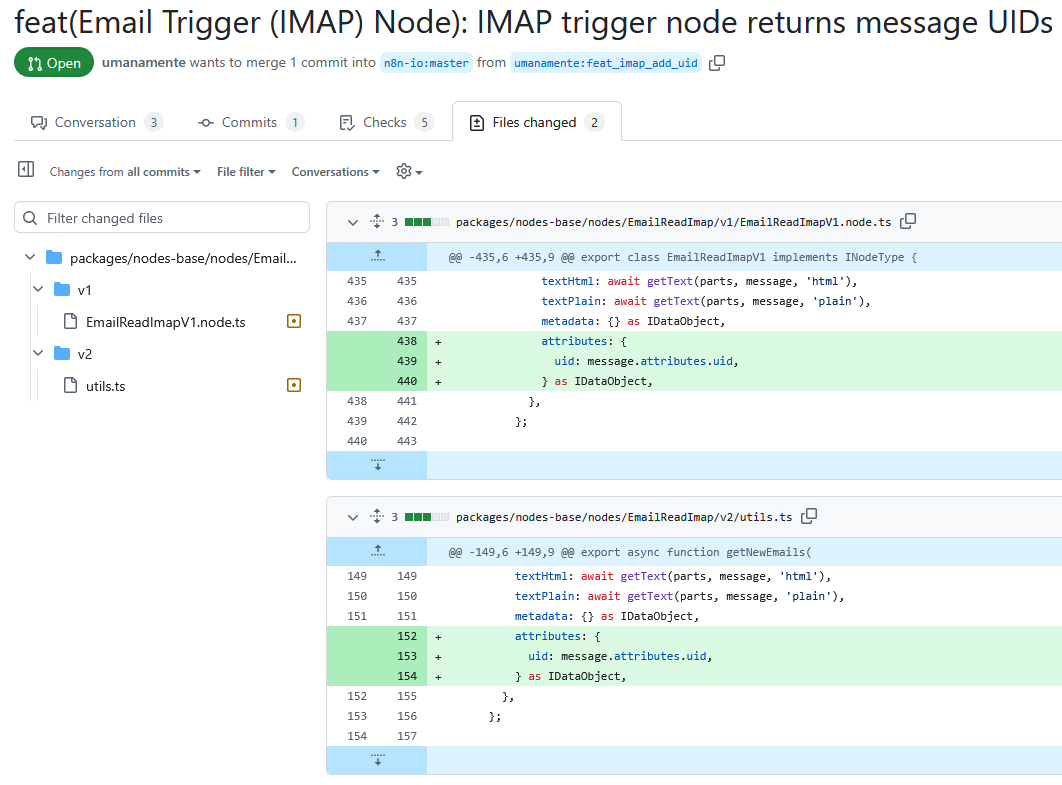Switch to the Commits tab
The width and height of the screenshot is (1062, 785).
click(x=250, y=123)
